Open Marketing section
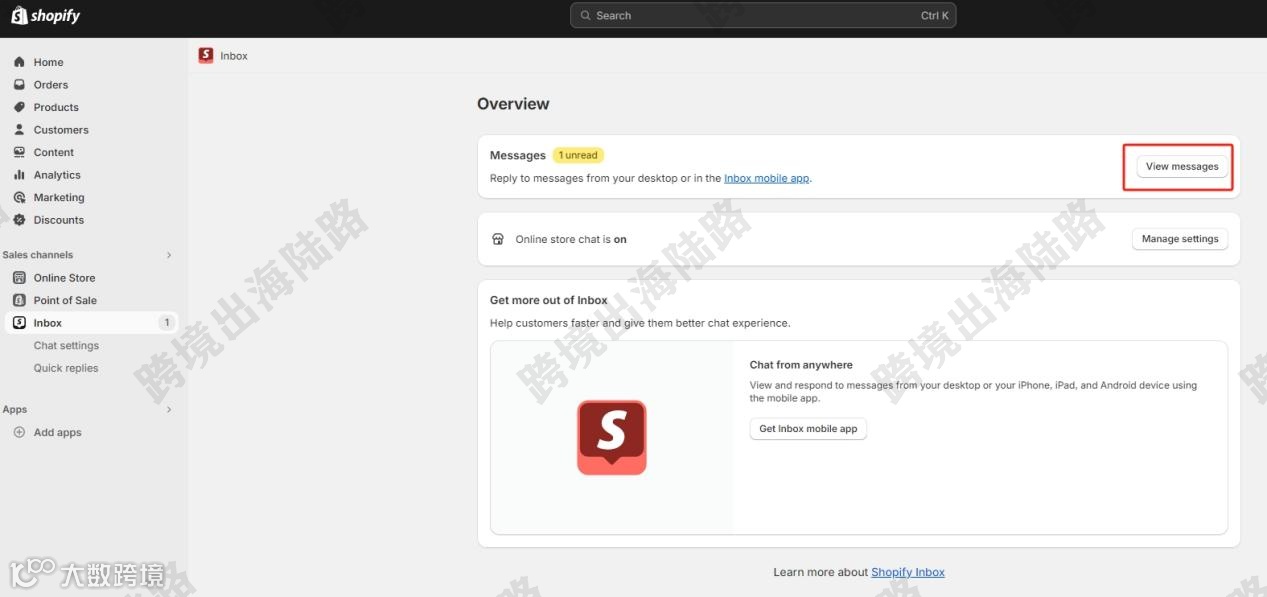The image size is (1267, 597). click(59, 197)
